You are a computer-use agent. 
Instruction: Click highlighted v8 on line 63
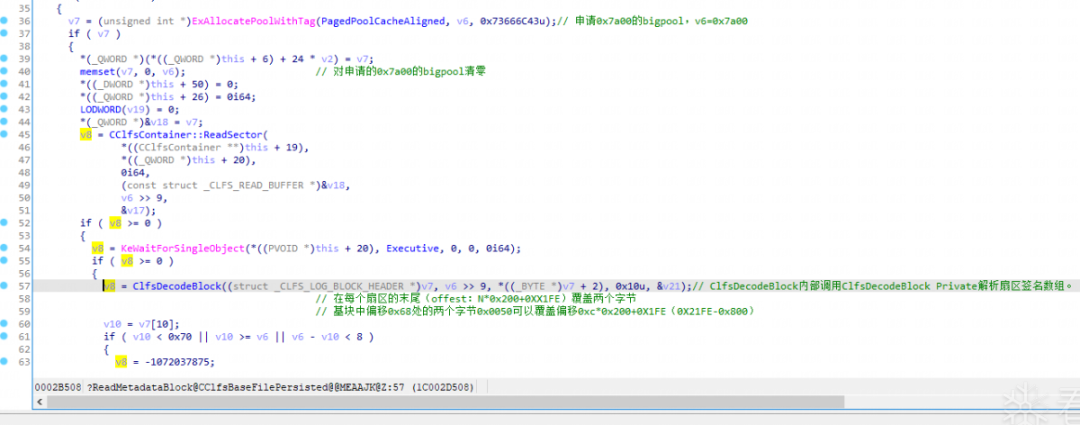121,362
